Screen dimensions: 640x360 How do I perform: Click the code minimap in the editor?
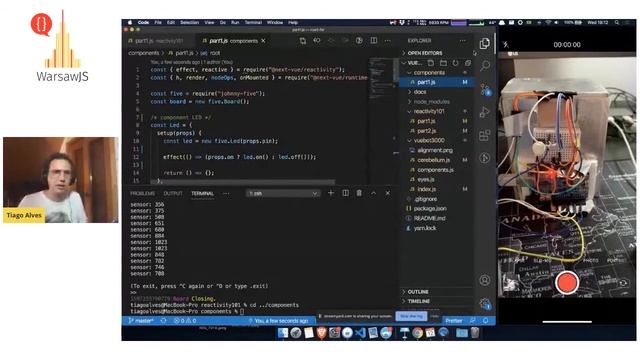point(381,79)
